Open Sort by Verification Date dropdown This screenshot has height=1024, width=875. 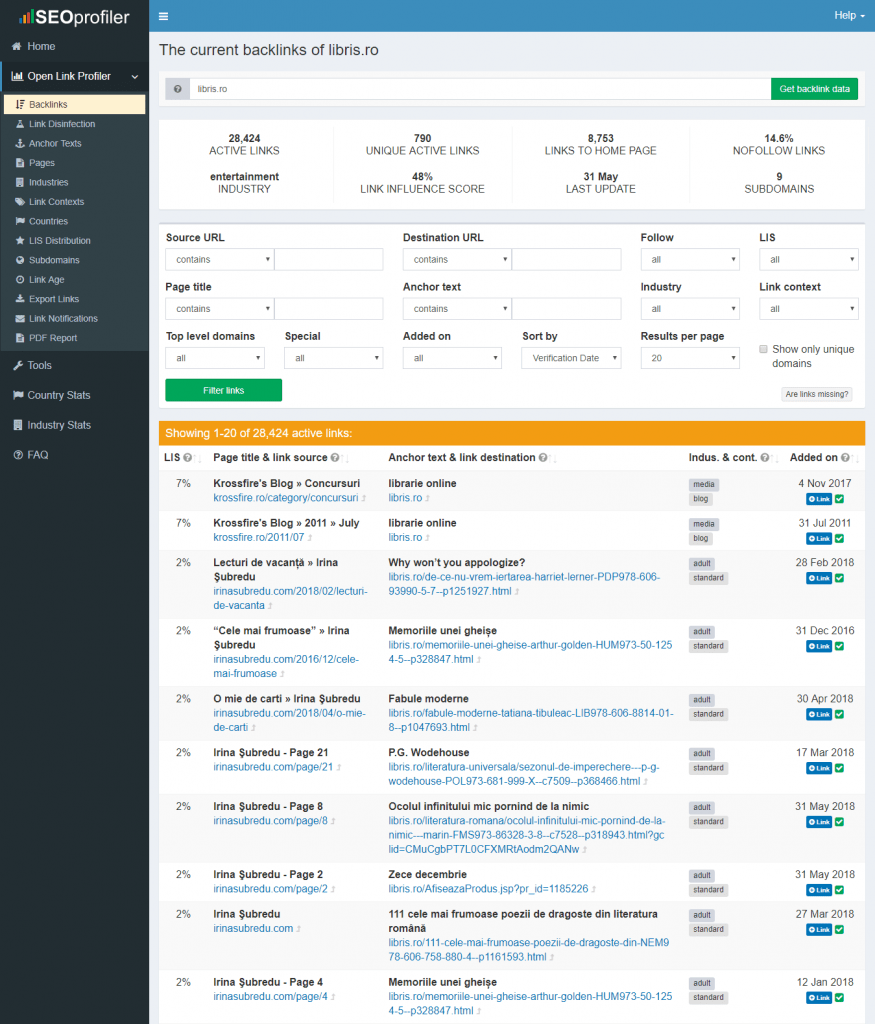coord(571,358)
